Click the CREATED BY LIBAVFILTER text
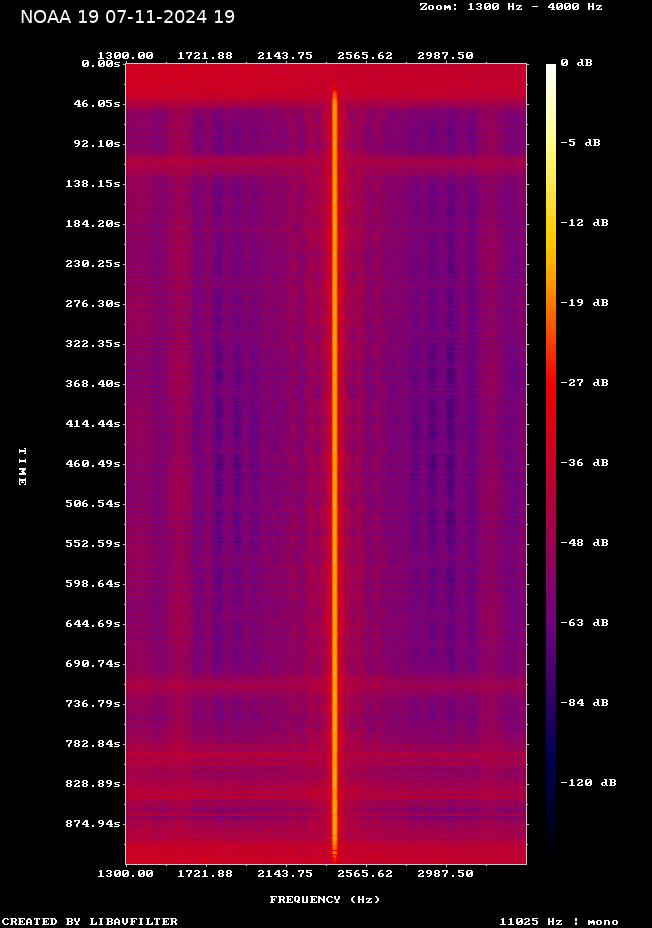This screenshot has height=928, width=652. 90,921
